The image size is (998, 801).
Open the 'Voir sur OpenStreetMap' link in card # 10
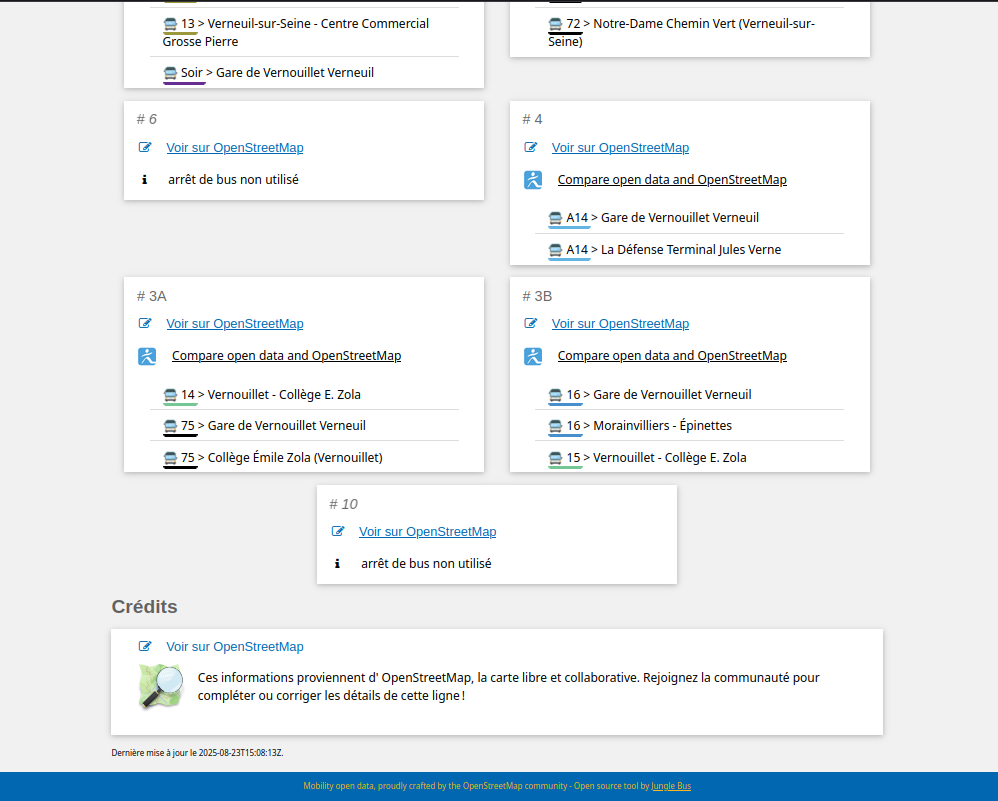click(428, 532)
